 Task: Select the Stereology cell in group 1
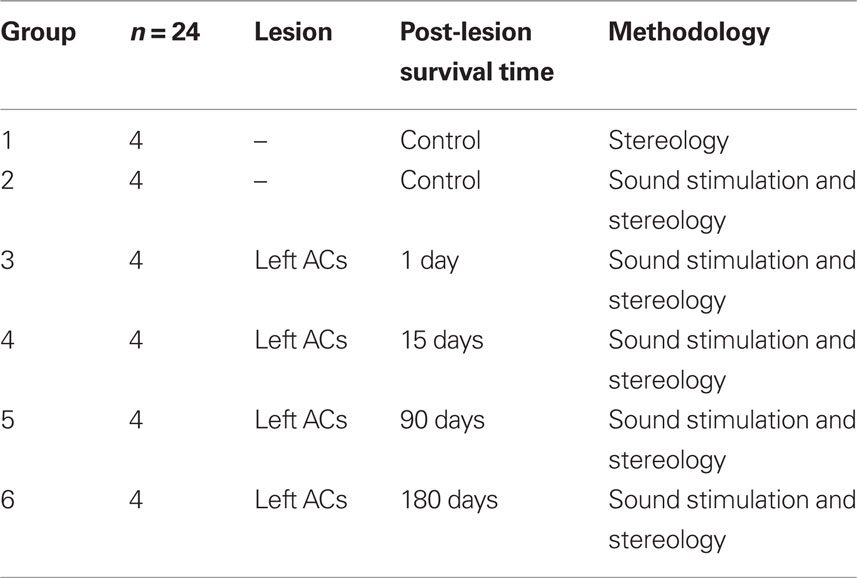tap(668, 141)
